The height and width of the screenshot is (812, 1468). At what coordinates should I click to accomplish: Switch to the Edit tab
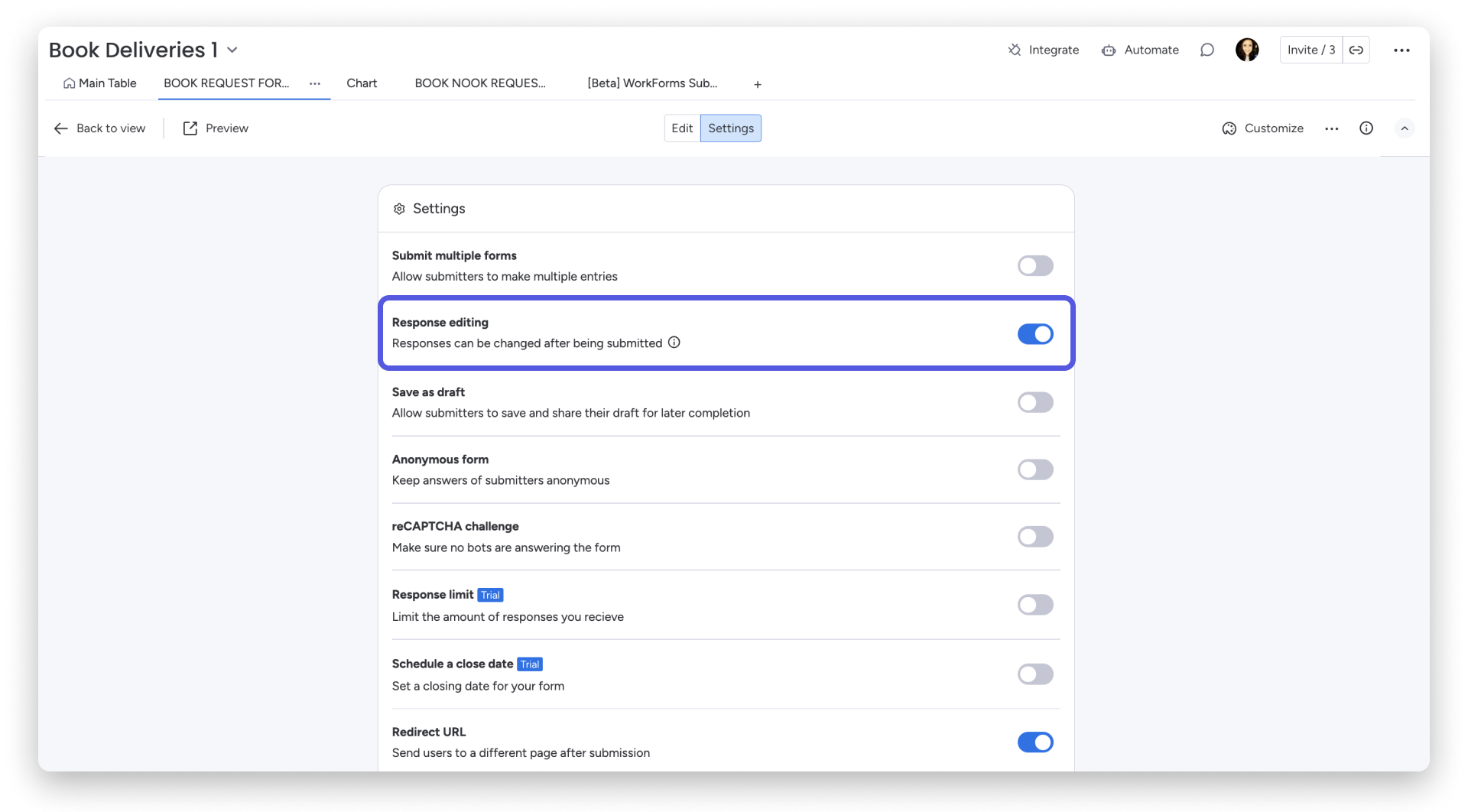pos(681,128)
